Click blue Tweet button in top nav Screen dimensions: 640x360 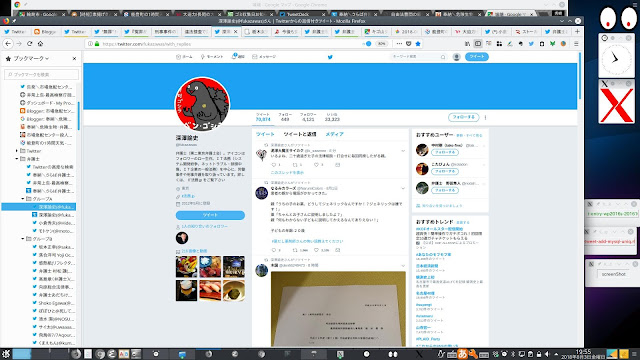tap(476, 57)
